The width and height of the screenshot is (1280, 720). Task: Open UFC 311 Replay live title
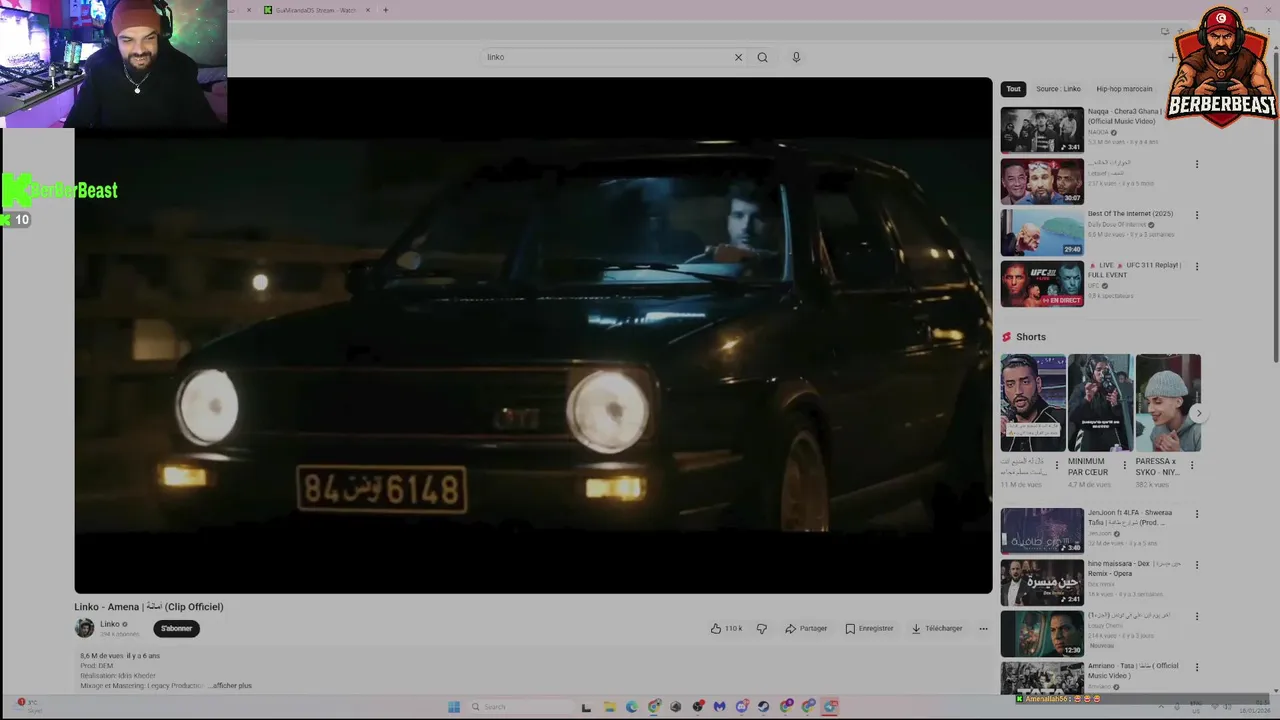(x=1135, y=270)
